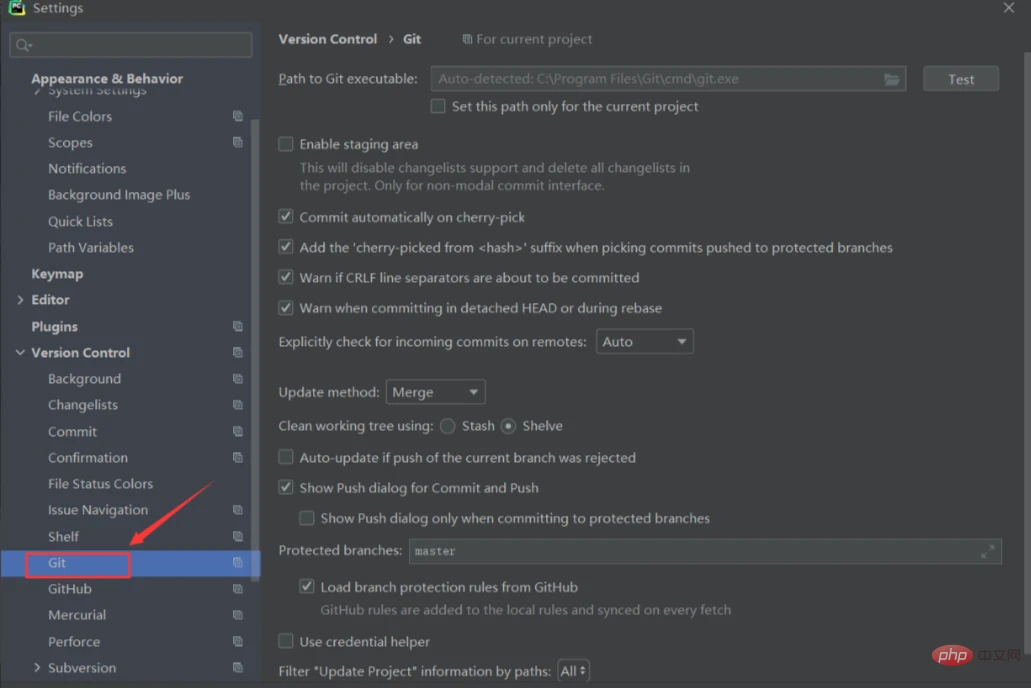Click the project-level icon beside Plugins
The image size is (1031, 688).
(238, 326)
